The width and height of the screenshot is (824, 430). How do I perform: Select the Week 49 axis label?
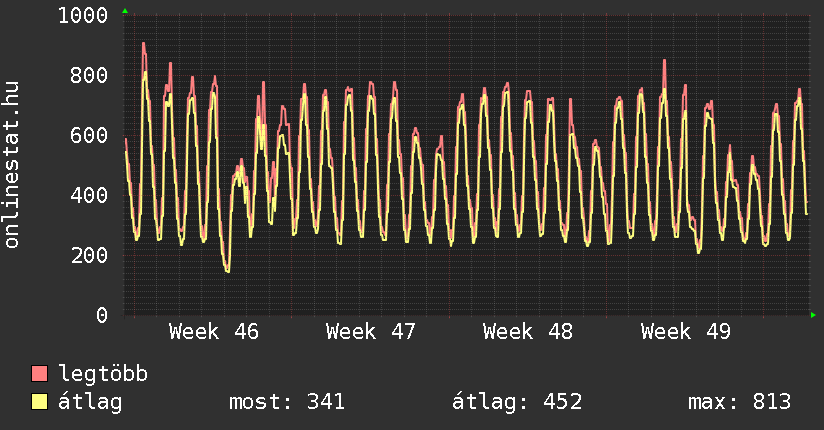[x=686, y=332]
